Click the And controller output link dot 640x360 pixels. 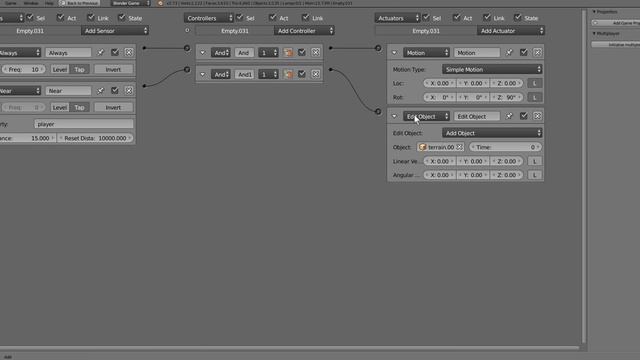[331, 48]
